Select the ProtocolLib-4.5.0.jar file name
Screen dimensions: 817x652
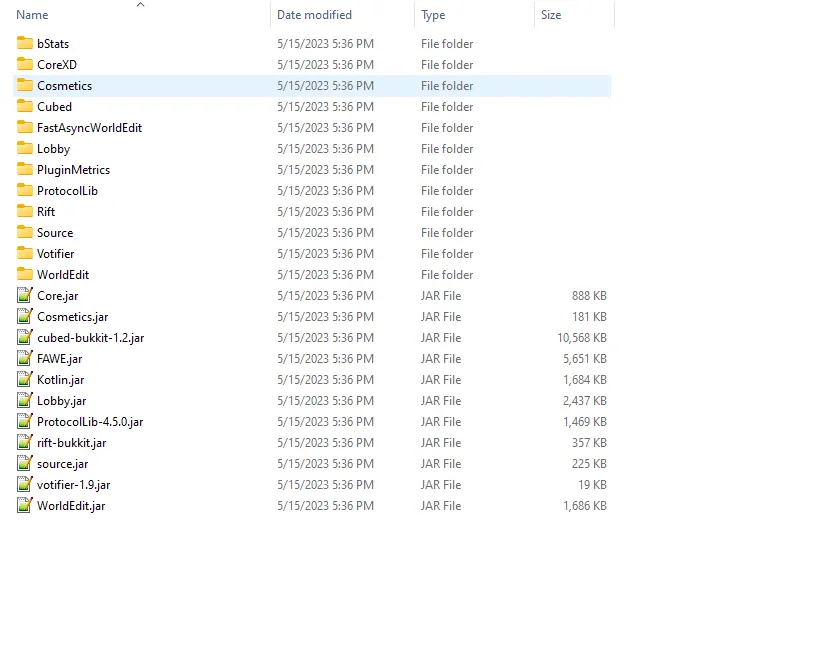[90, 422]
